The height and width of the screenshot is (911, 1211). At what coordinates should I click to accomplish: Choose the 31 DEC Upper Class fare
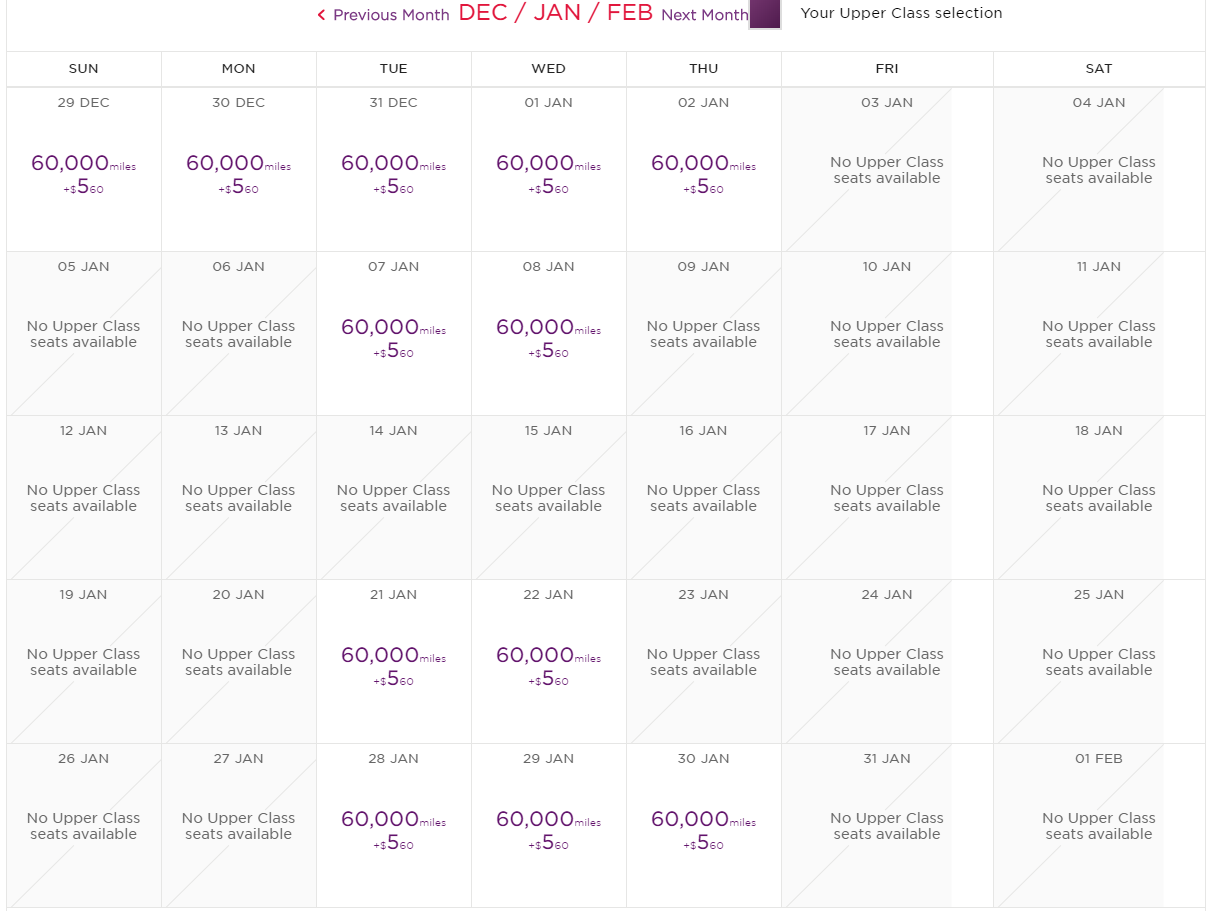click(393, 170)
